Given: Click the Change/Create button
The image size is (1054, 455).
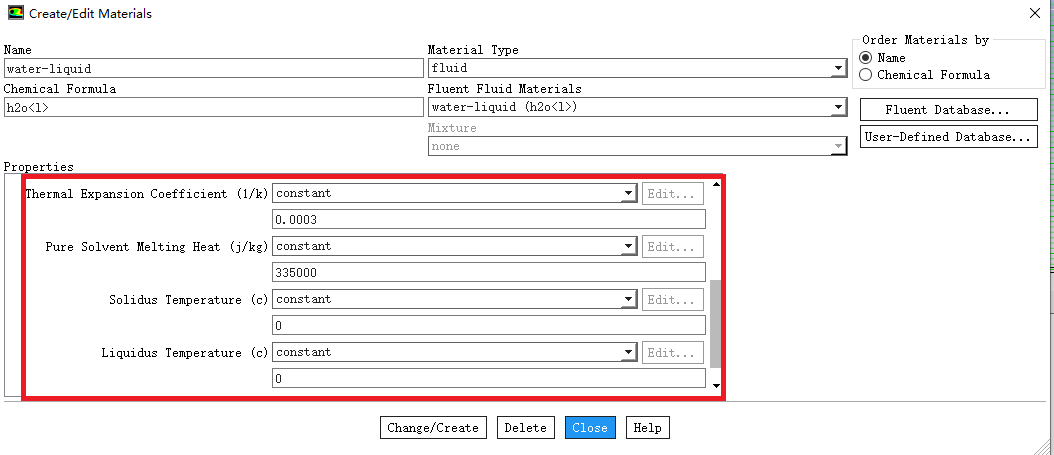Looking at the screenshot, I should 433,428.
